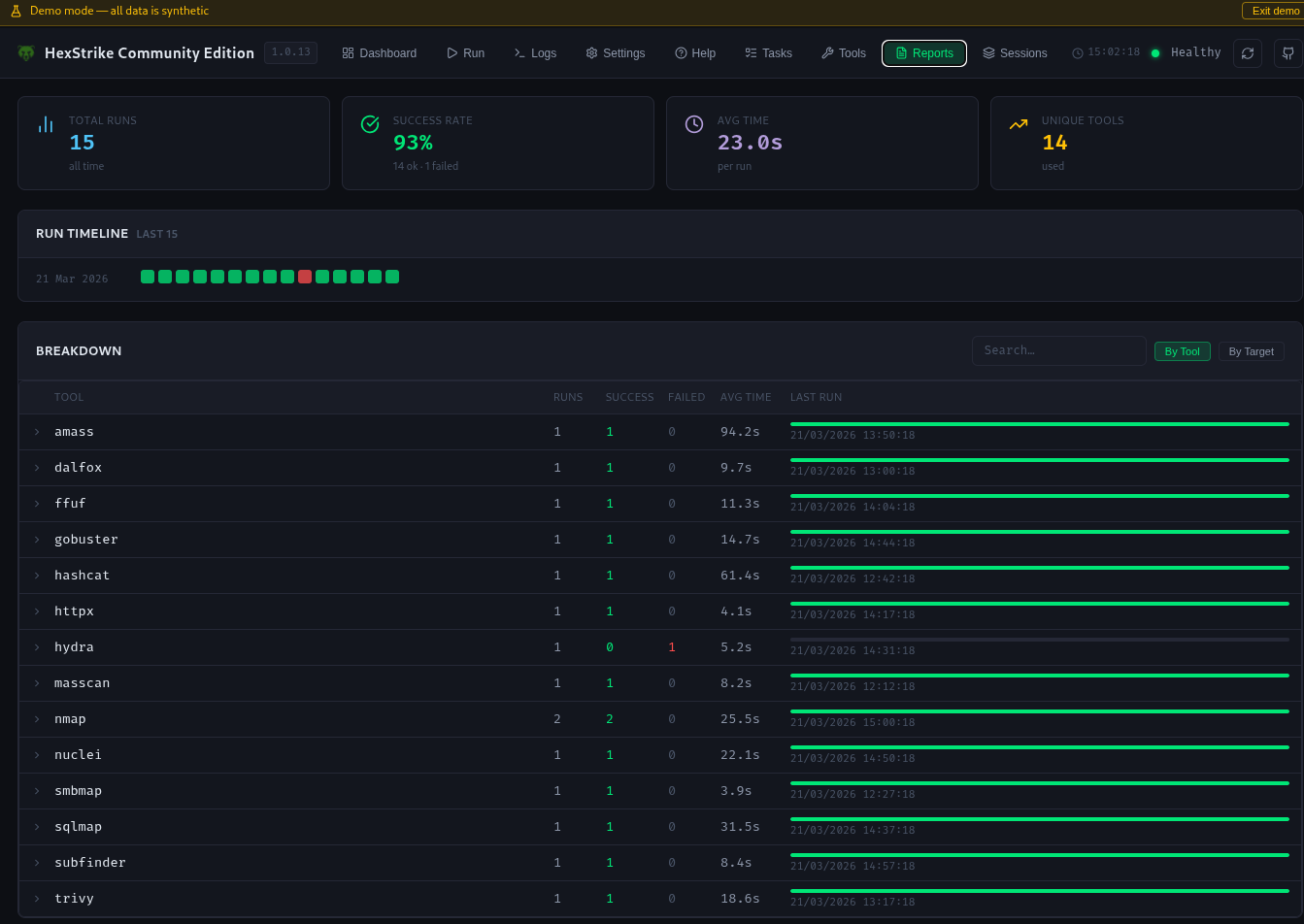1304x924 pixels.
Task: Go to the Run tab
Action: point(466,53)
